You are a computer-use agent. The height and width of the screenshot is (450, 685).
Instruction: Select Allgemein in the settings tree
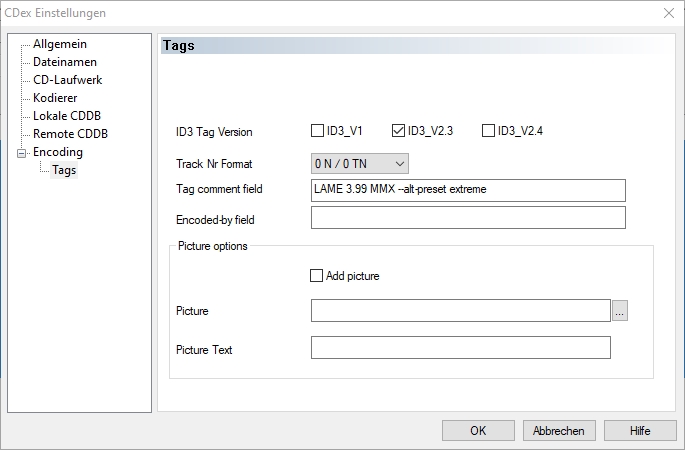pos(59,44)
